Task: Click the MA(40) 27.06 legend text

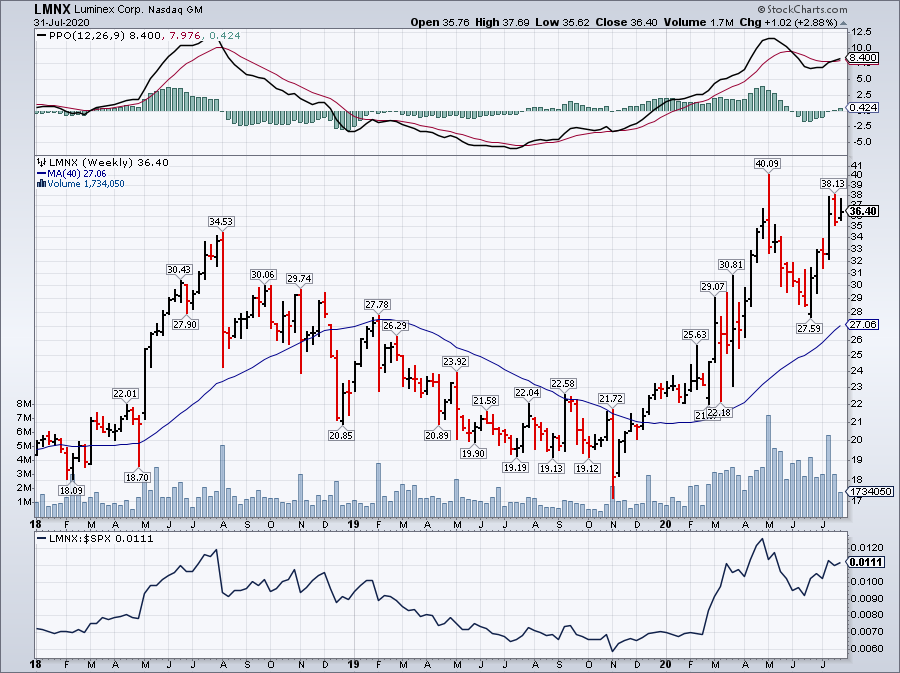Action: coord(76,173)
